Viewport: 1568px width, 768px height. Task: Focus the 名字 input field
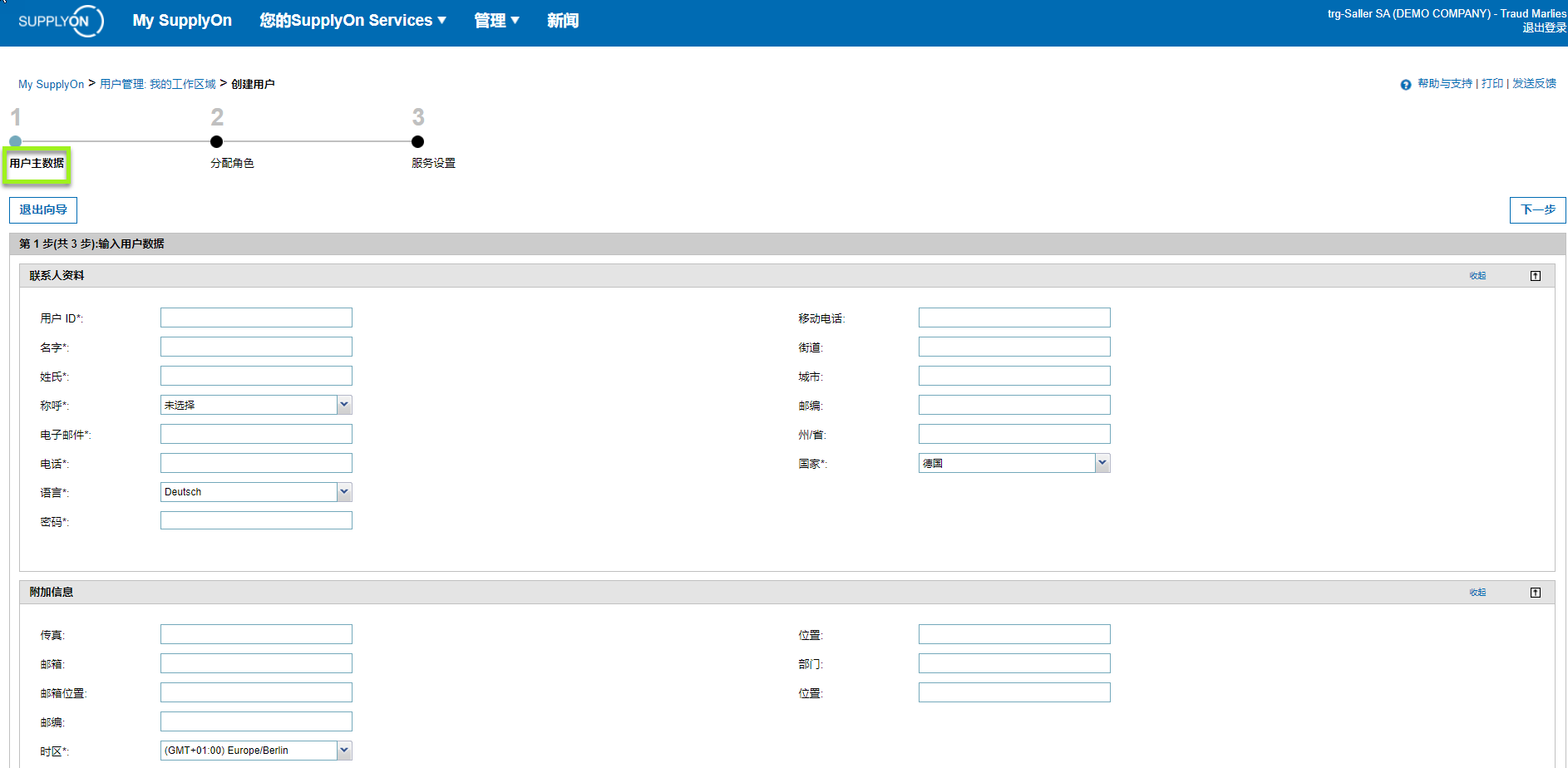(x=256, y=347)
